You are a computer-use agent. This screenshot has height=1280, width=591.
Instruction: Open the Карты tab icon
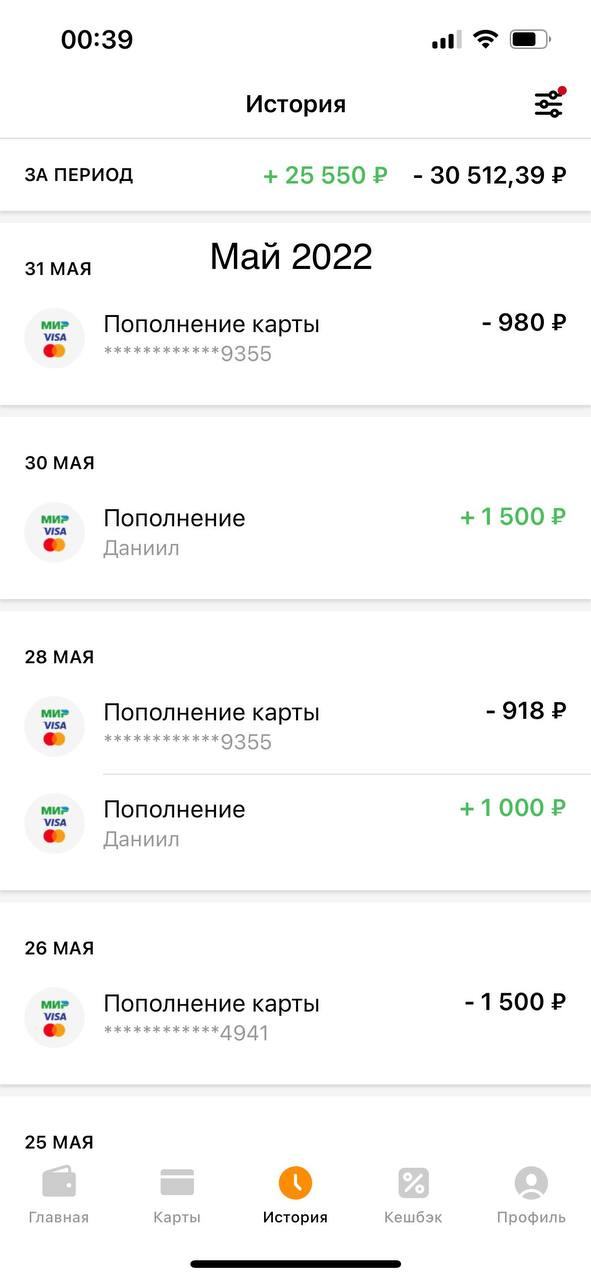[x=177, y=1183]
